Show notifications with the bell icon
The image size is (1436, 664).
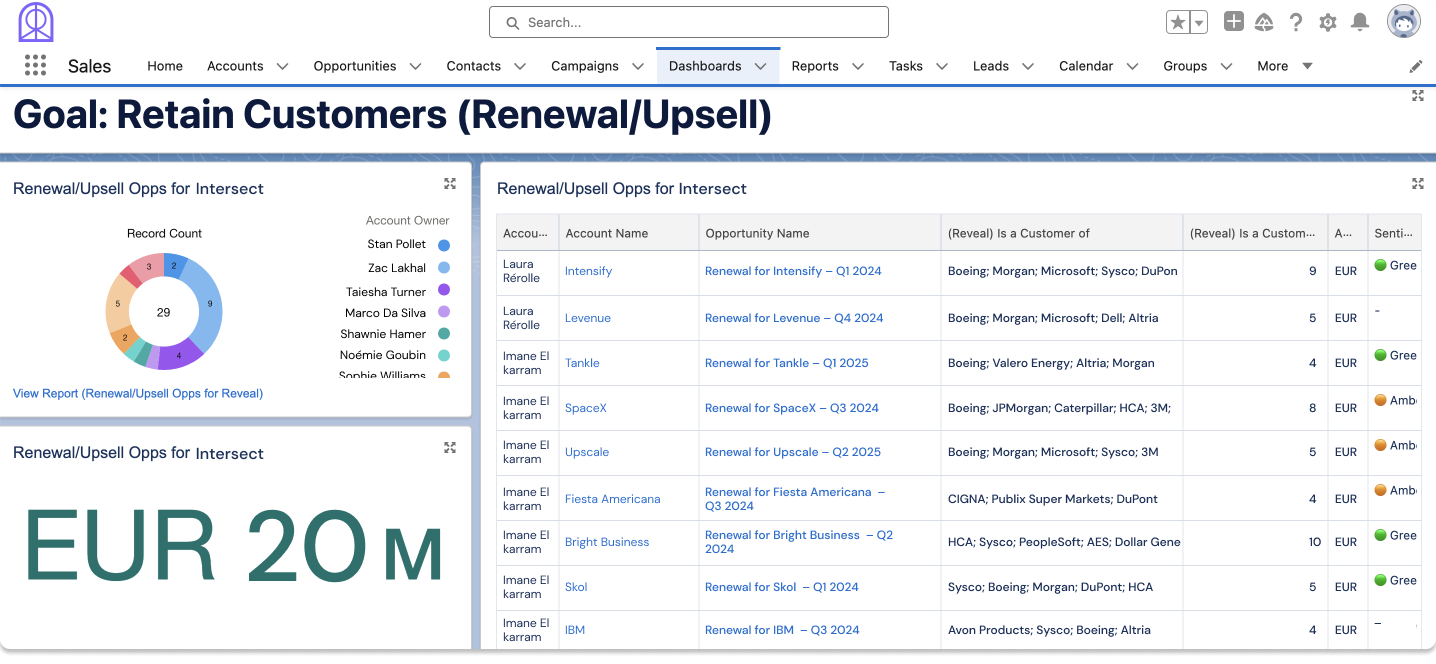coord(1360,22)
